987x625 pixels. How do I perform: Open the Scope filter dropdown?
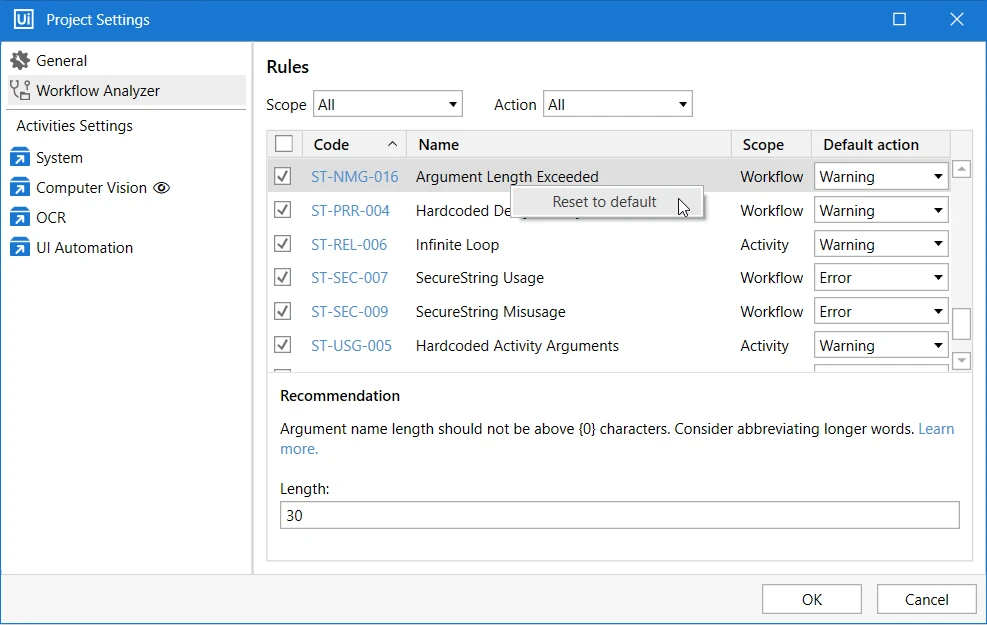388,104
